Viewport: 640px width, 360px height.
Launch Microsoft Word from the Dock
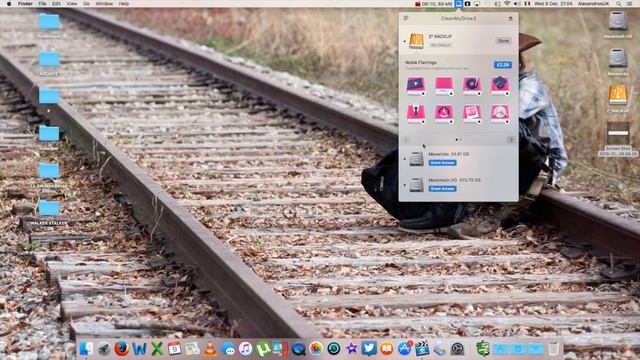139,349
